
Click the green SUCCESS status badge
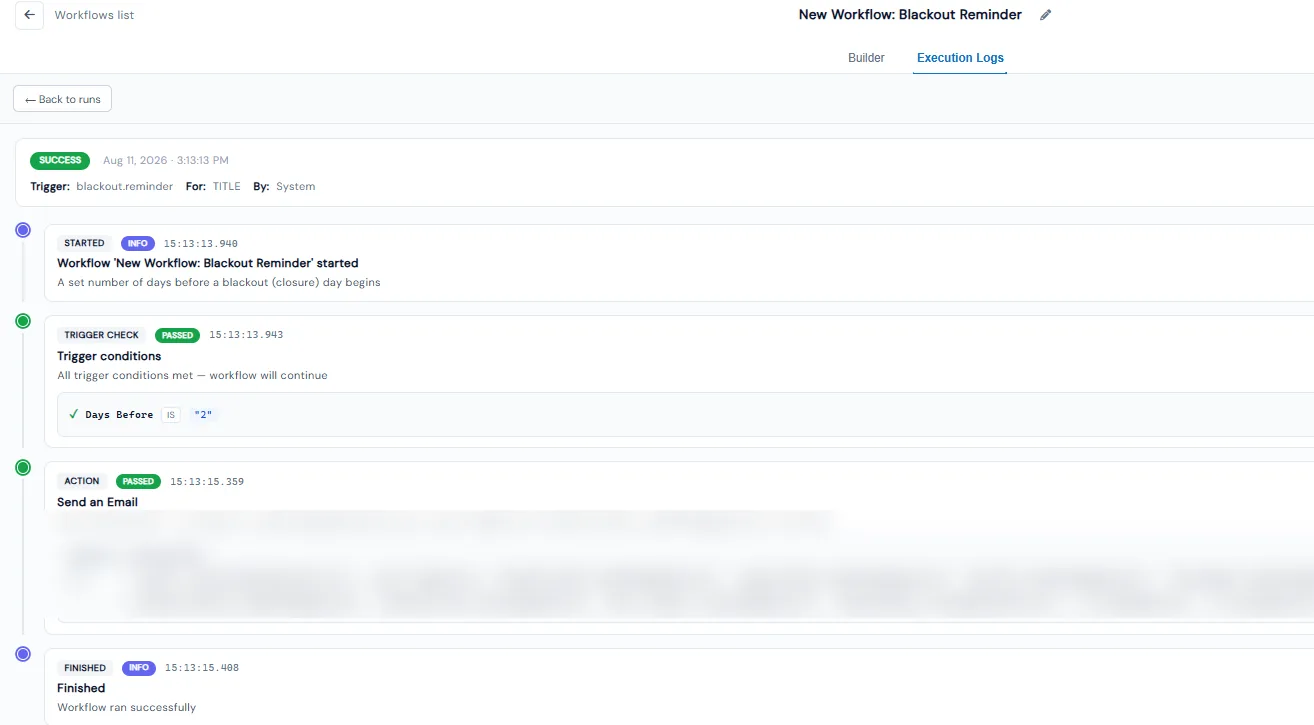coord(60,160)
